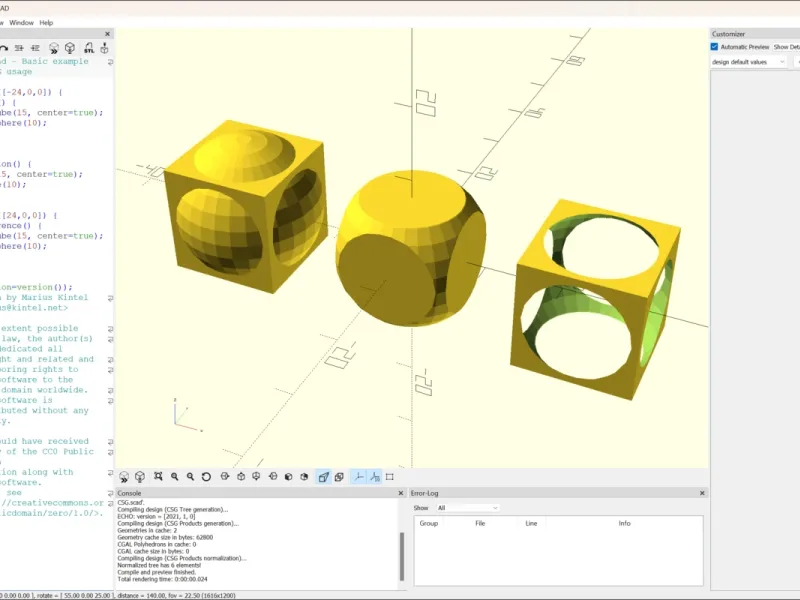Click the Send to 3D print icon
800x600 pixels.
click(105, 48)
